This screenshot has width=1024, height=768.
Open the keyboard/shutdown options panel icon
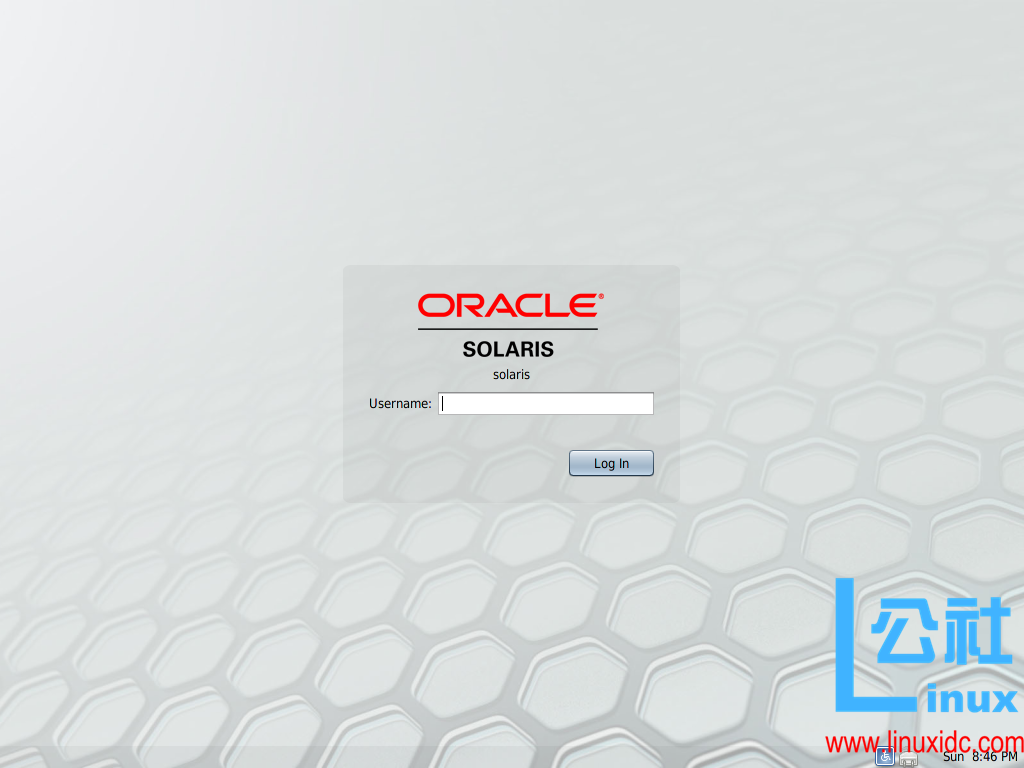tap(908, 759)
